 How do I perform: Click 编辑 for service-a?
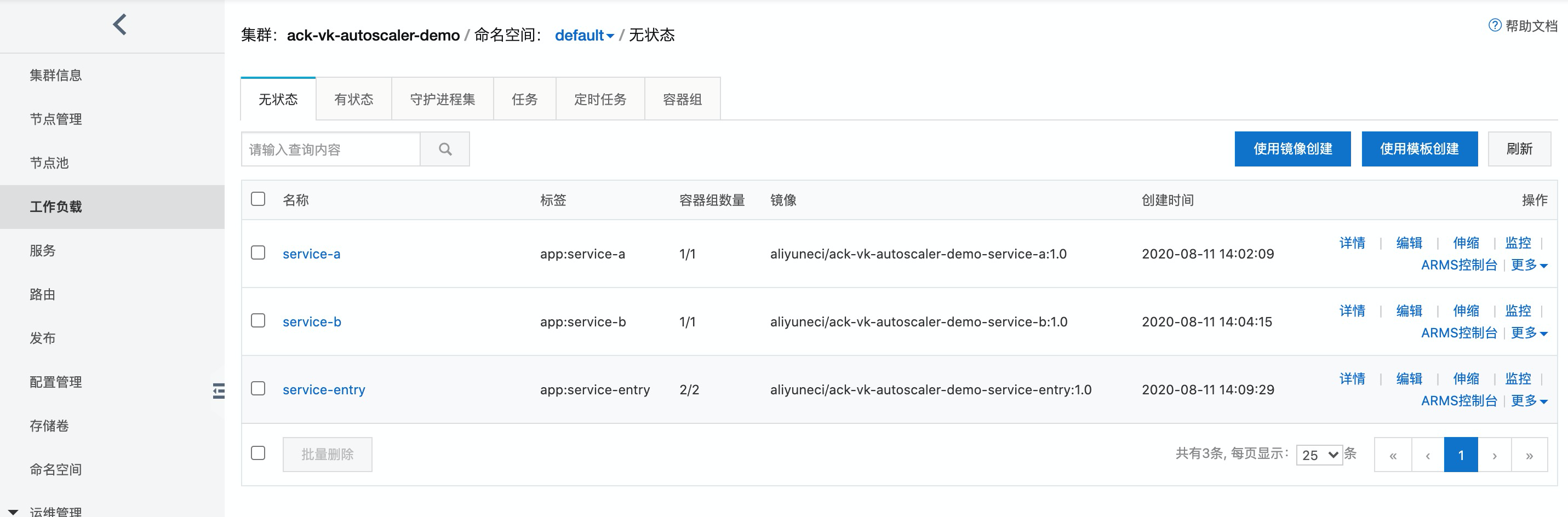[x=1409, y=243]
